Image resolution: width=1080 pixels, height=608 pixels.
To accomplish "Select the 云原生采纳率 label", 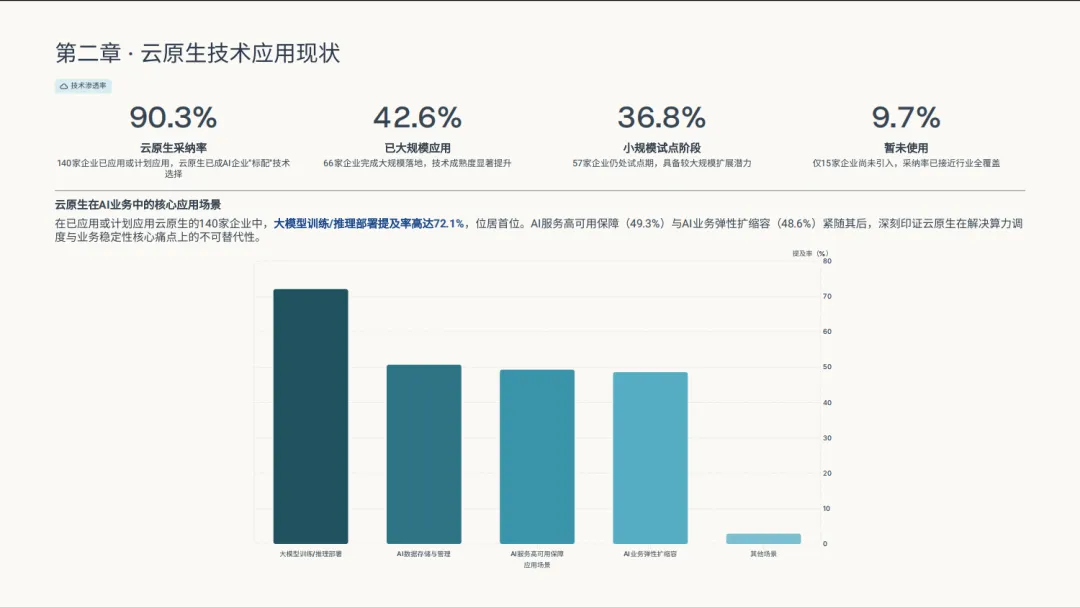I will pos(174,148).
